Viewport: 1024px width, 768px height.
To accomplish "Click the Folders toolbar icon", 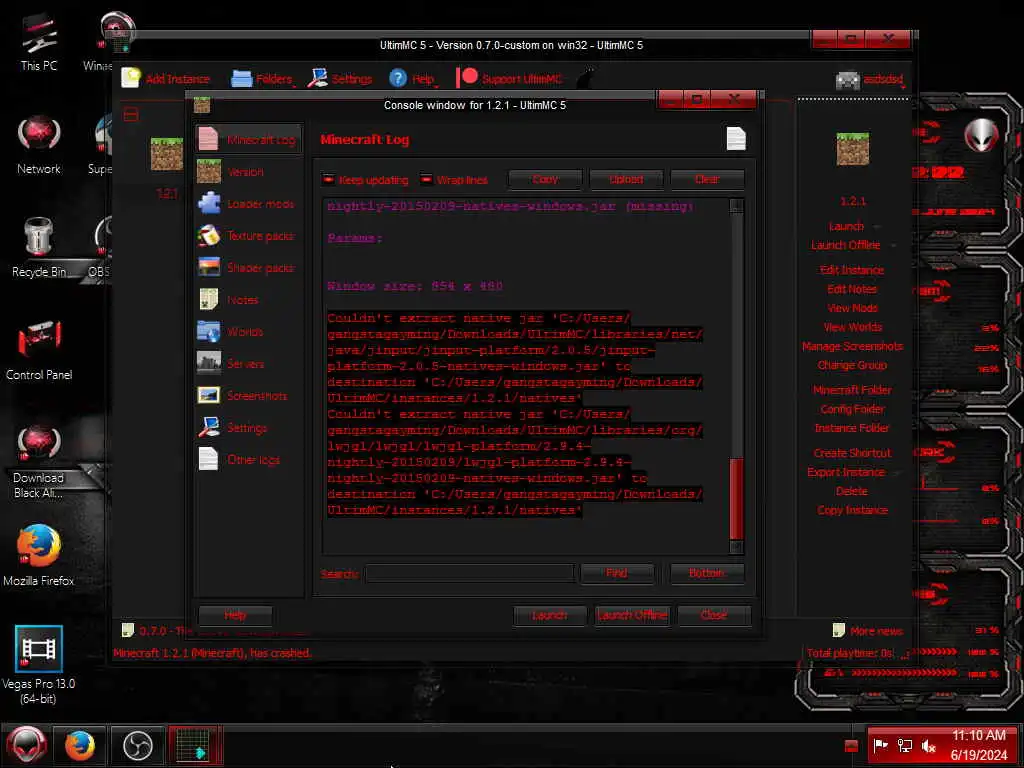I will [x=242, y=78].
